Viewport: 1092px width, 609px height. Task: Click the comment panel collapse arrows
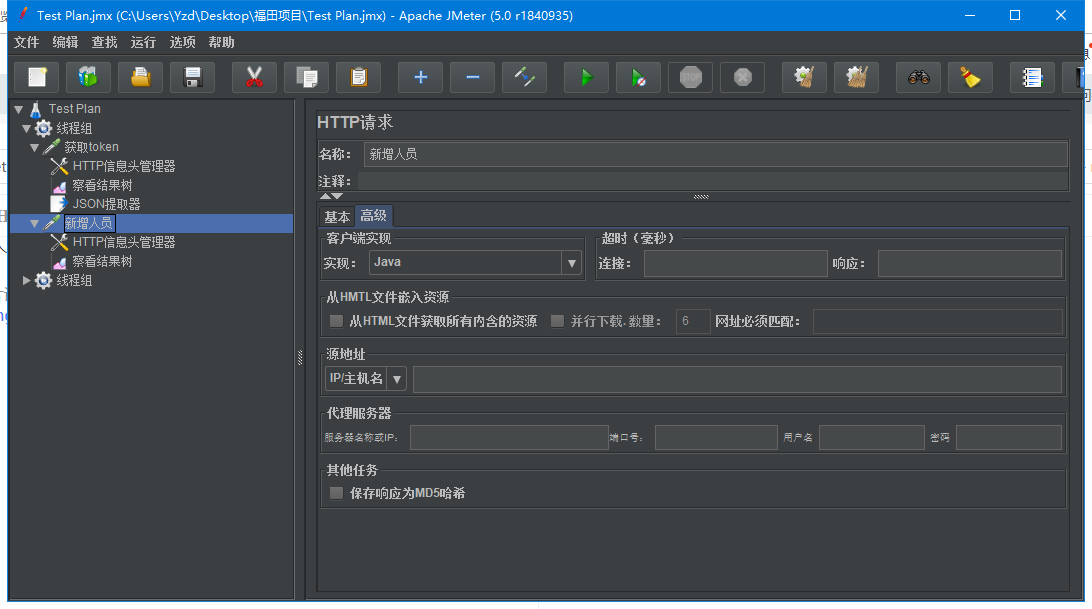point(331,196)
